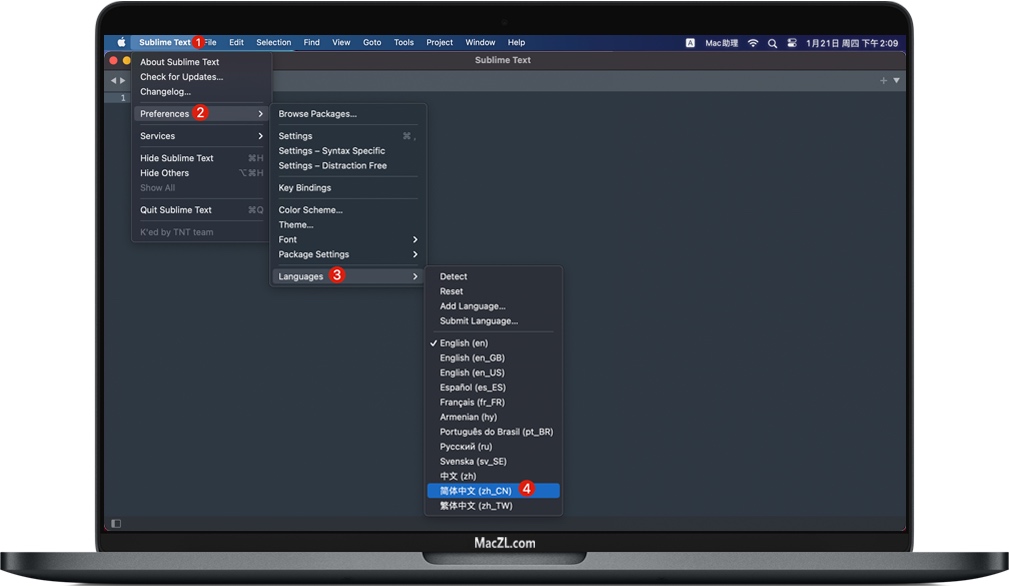Select Português do Brasil (pt_BR)

coord(494,432)
